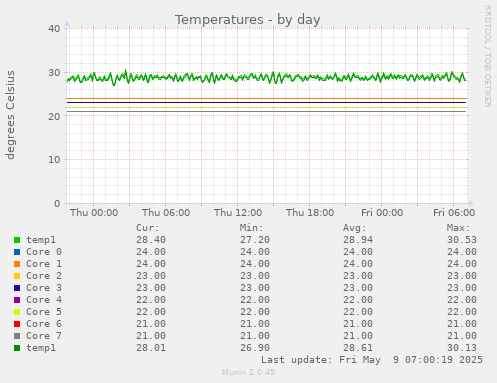
Task: Select the 'Core 1' legend label
Action: click(x=44, y=264)
